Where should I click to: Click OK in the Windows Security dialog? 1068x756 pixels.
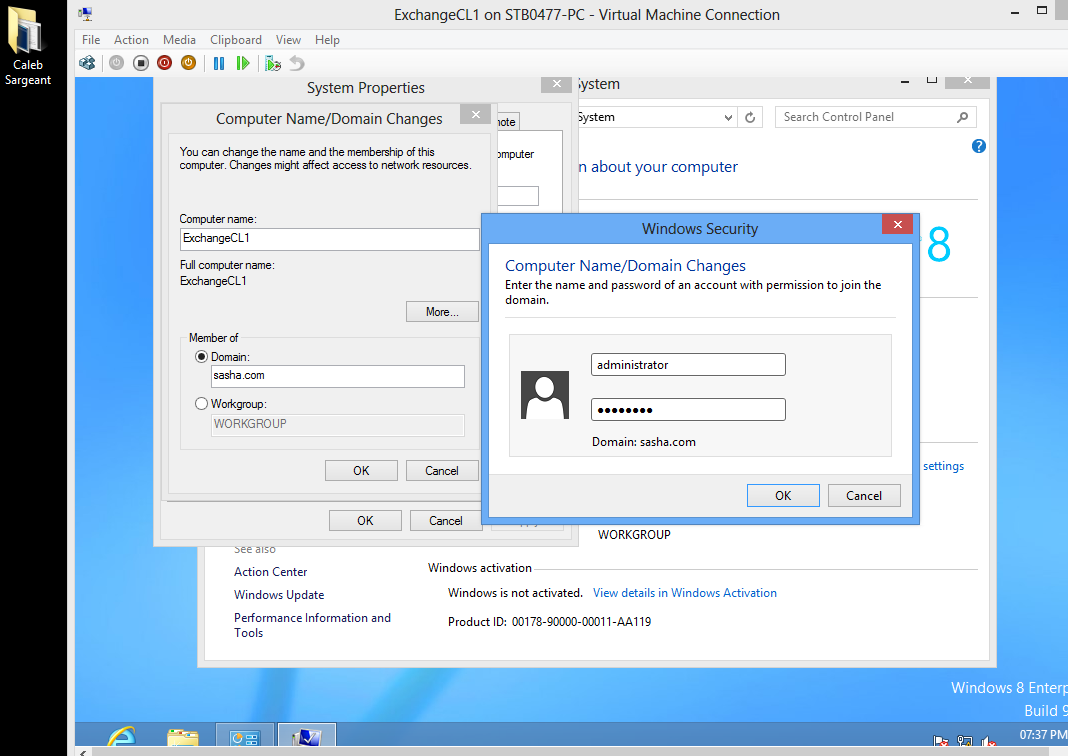(x=783, y=496)
